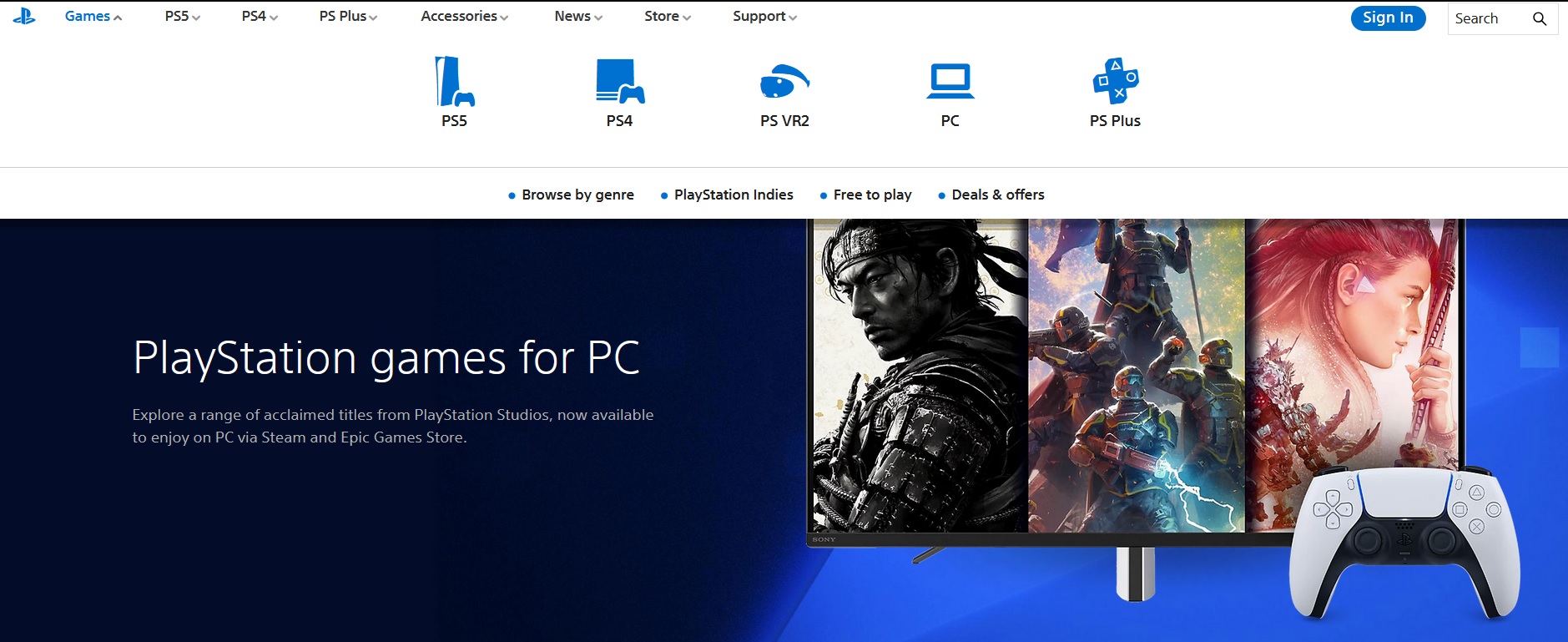1568x642 pixels.
Task: Click the PS VR2 text label
Action: (x=784, y=121)
